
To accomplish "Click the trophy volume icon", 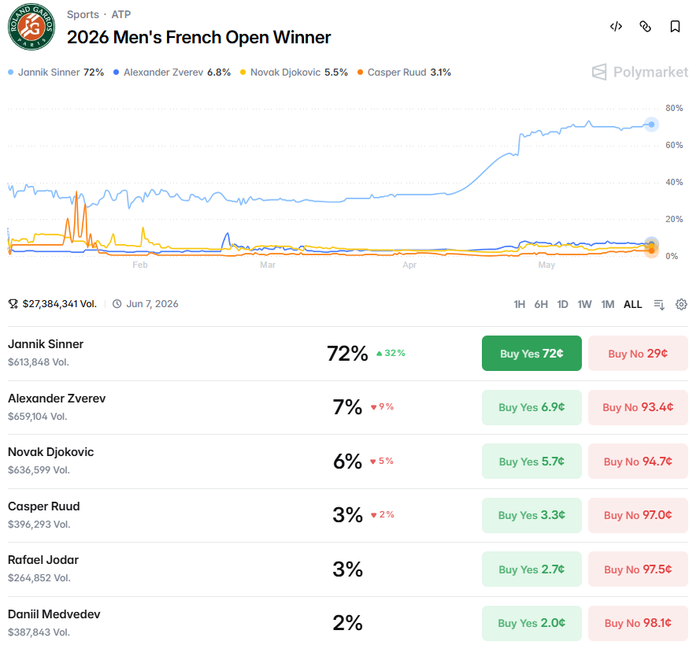I will [13, 304].
